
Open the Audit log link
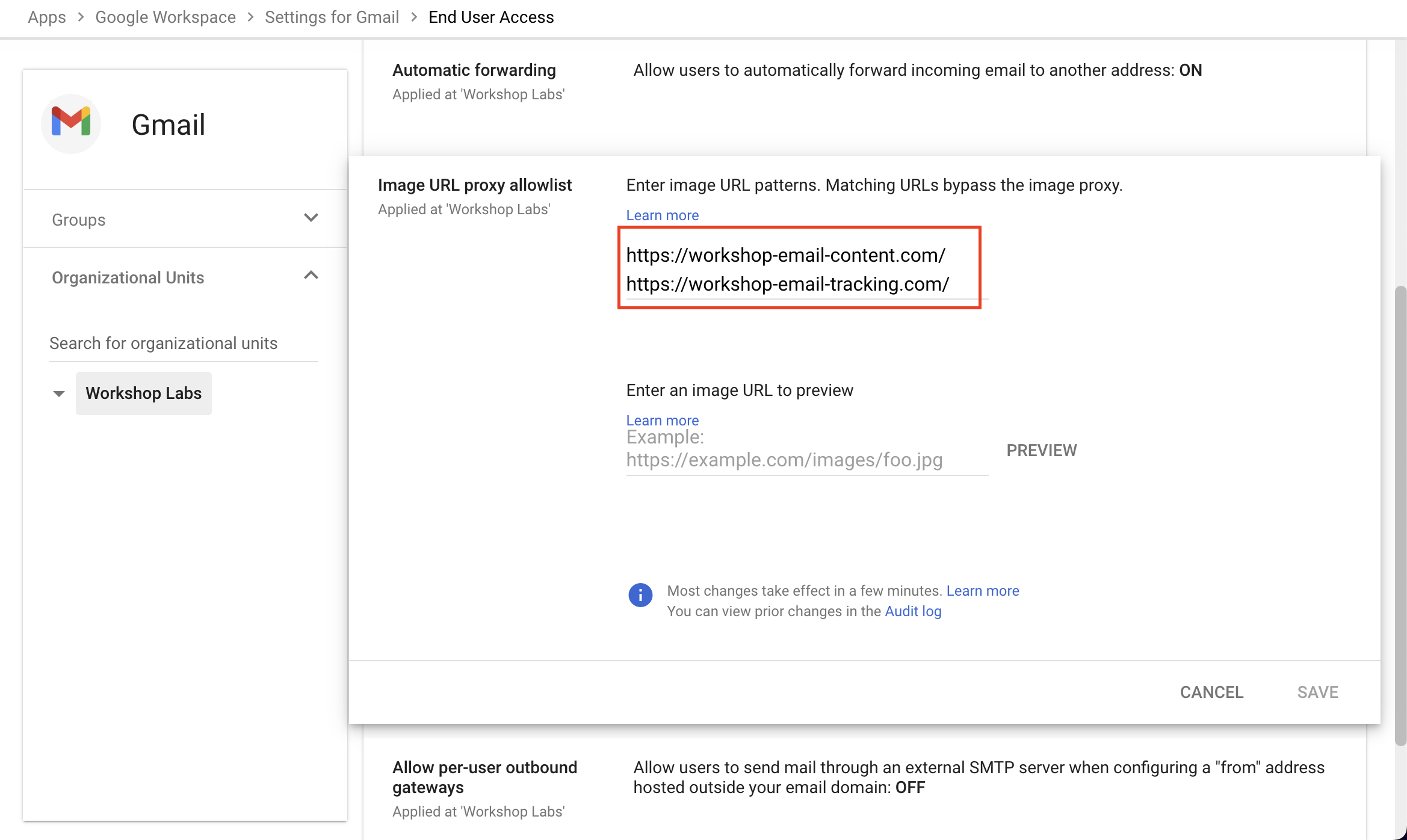(x=913, y=611)
